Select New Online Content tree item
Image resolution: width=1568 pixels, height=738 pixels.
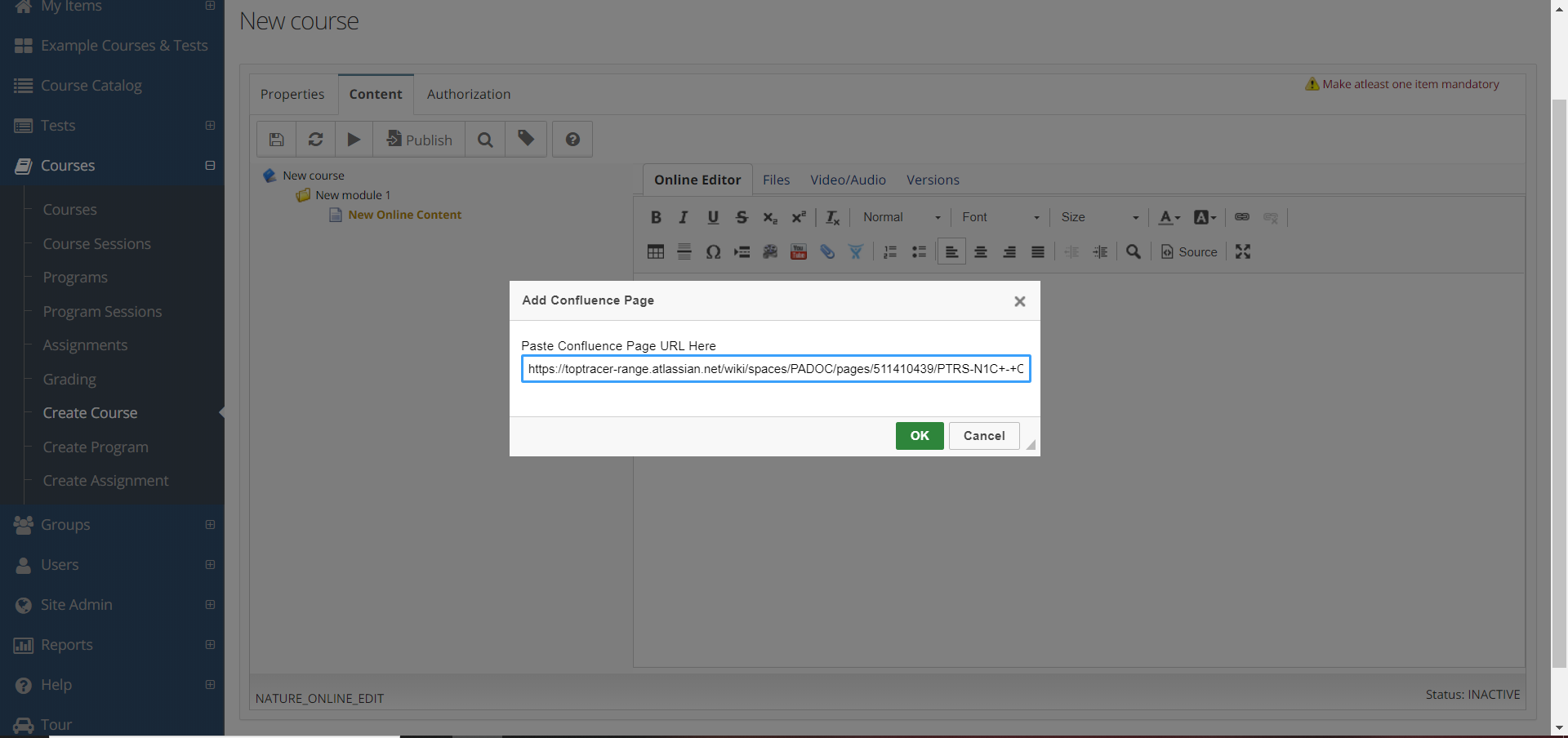[404, 215]
